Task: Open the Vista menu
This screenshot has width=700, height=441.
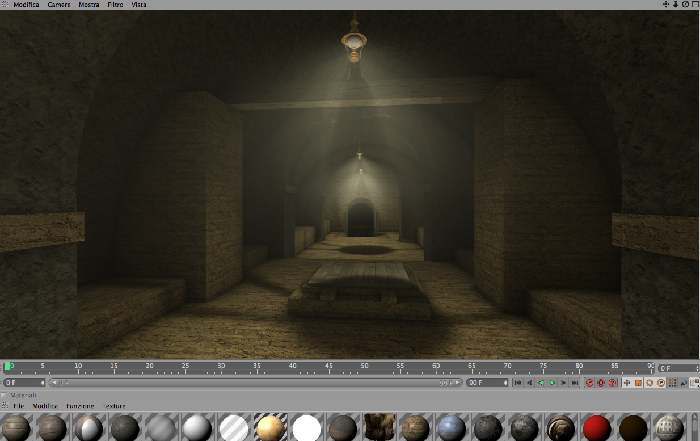Action: pos(139,4)
